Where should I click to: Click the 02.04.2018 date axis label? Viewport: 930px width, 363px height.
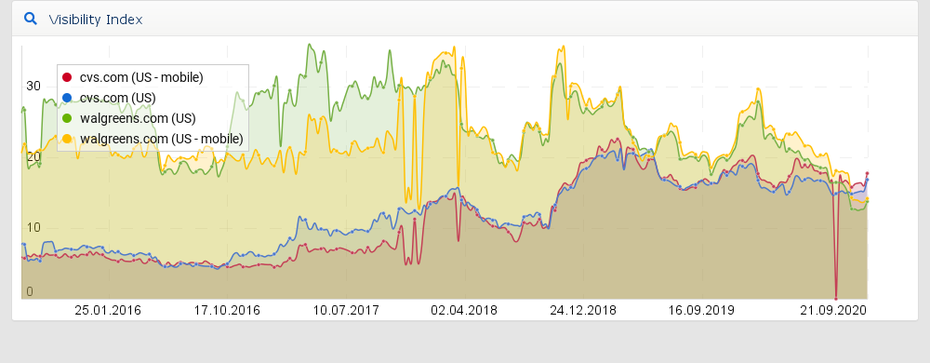464,310
